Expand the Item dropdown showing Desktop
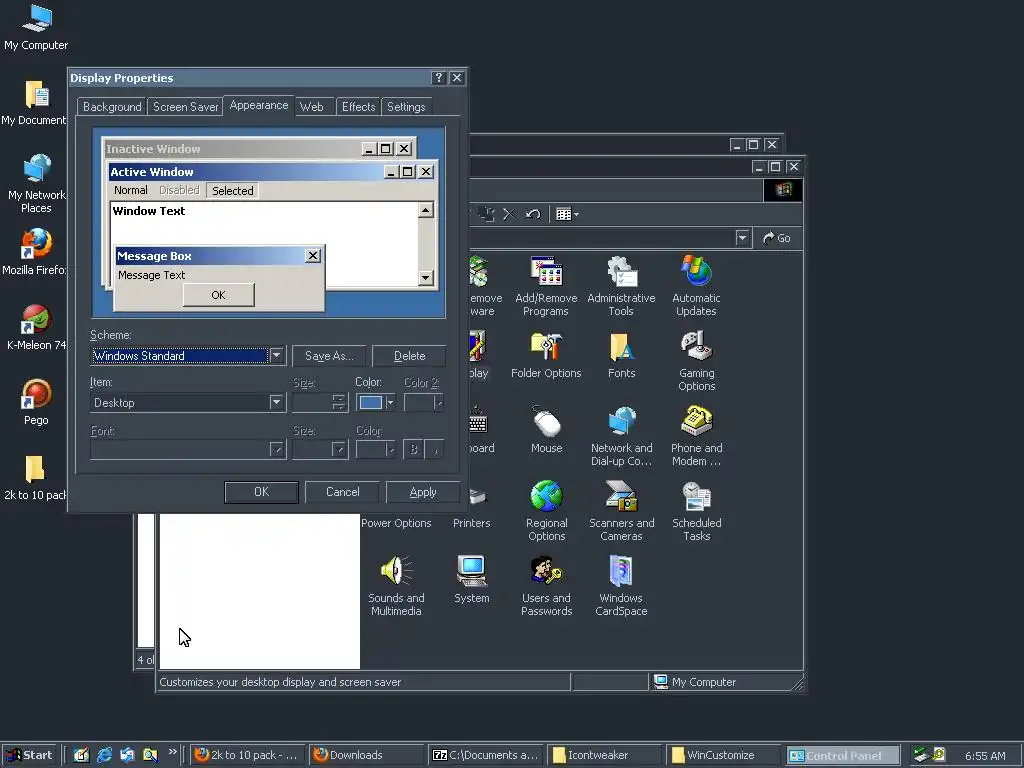Screen dimensions: 1024x768 pyautogui.click(x=276, y=402)
